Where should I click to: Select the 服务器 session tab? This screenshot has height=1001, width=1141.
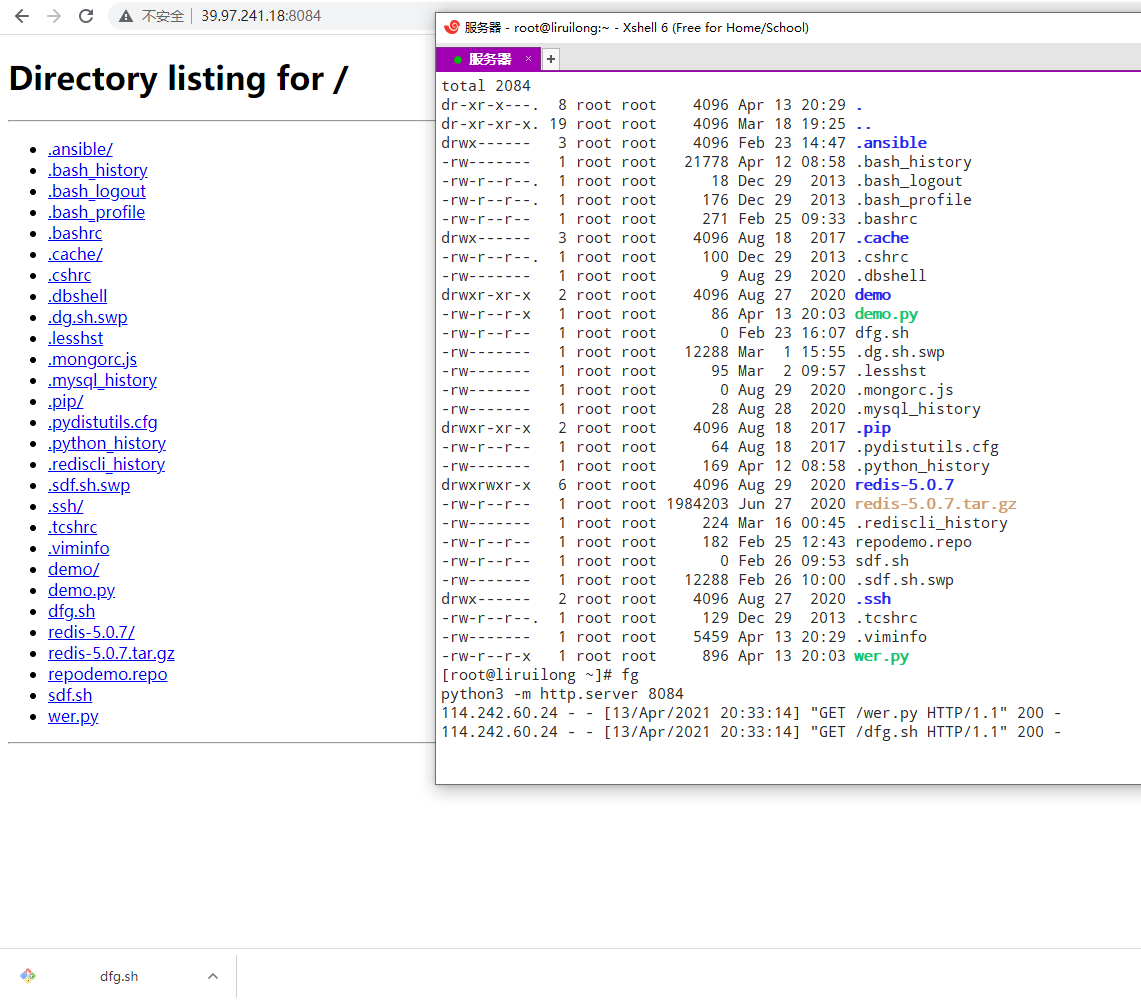click(488, 59)
